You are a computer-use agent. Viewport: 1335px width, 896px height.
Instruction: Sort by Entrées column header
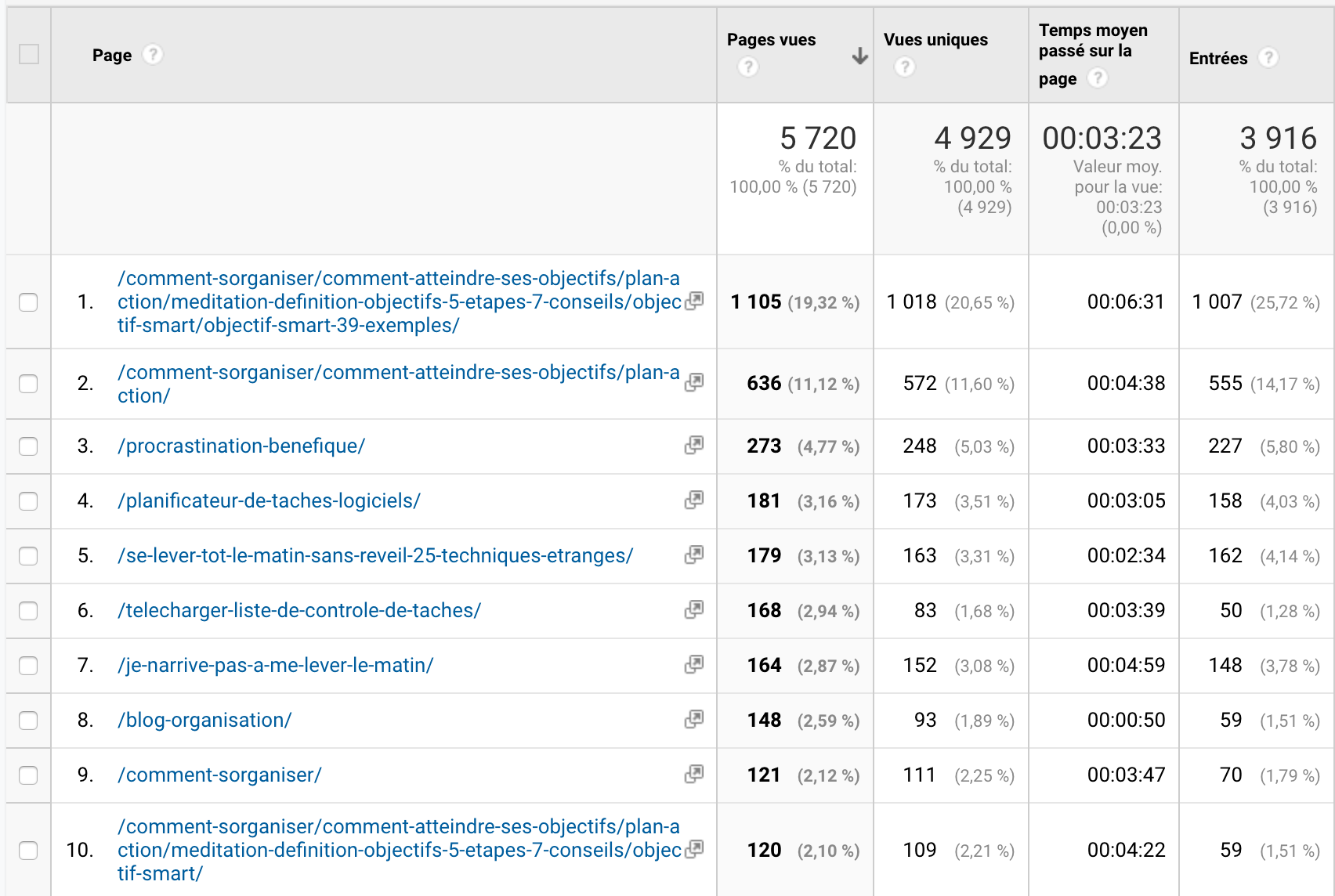[1218, 59]
